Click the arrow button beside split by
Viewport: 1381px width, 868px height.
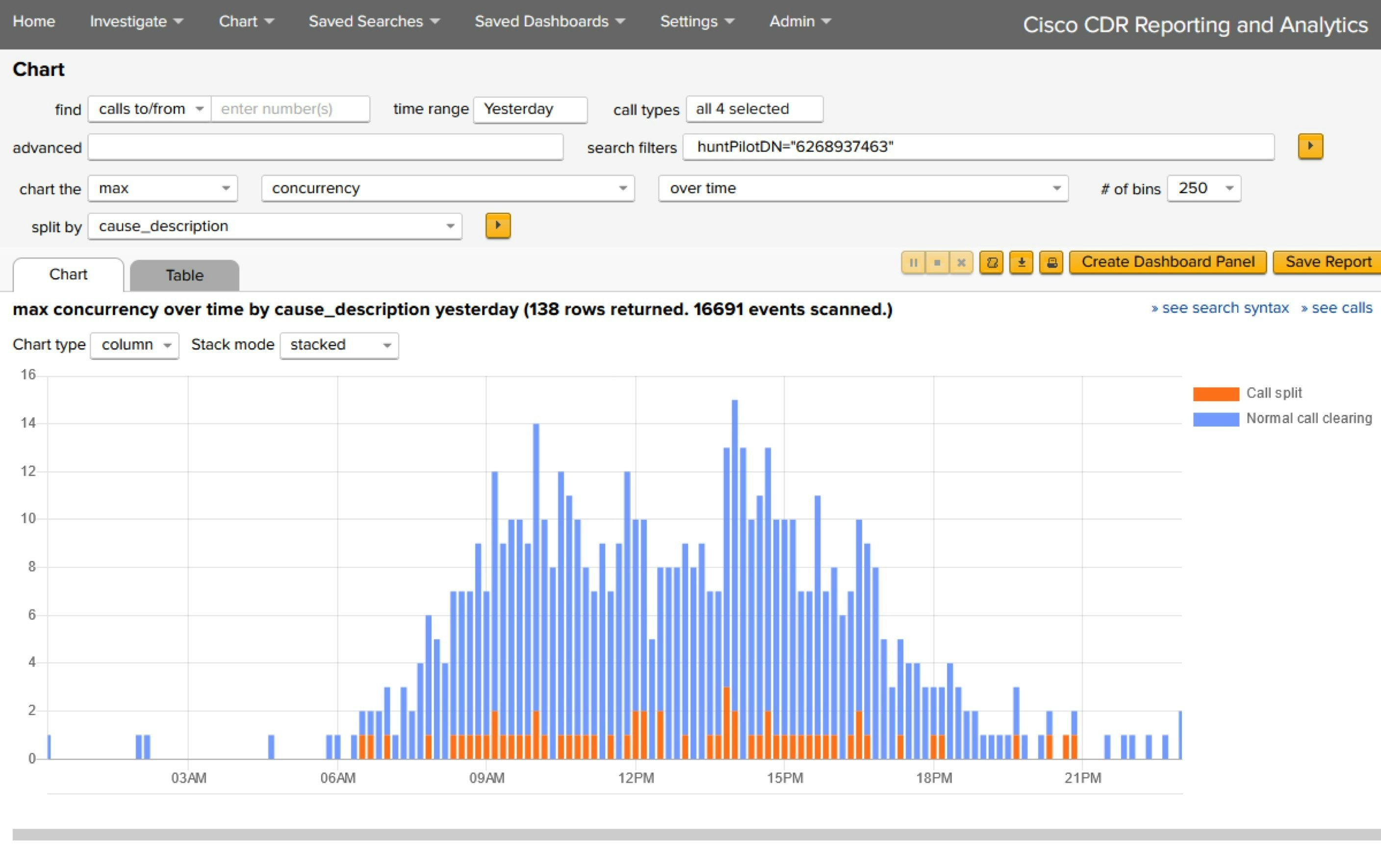[497, 225]
